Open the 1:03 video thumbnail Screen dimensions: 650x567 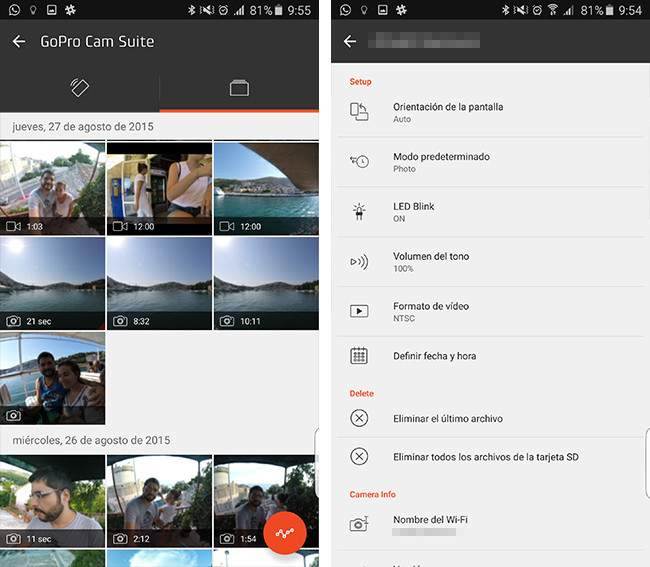52,188
